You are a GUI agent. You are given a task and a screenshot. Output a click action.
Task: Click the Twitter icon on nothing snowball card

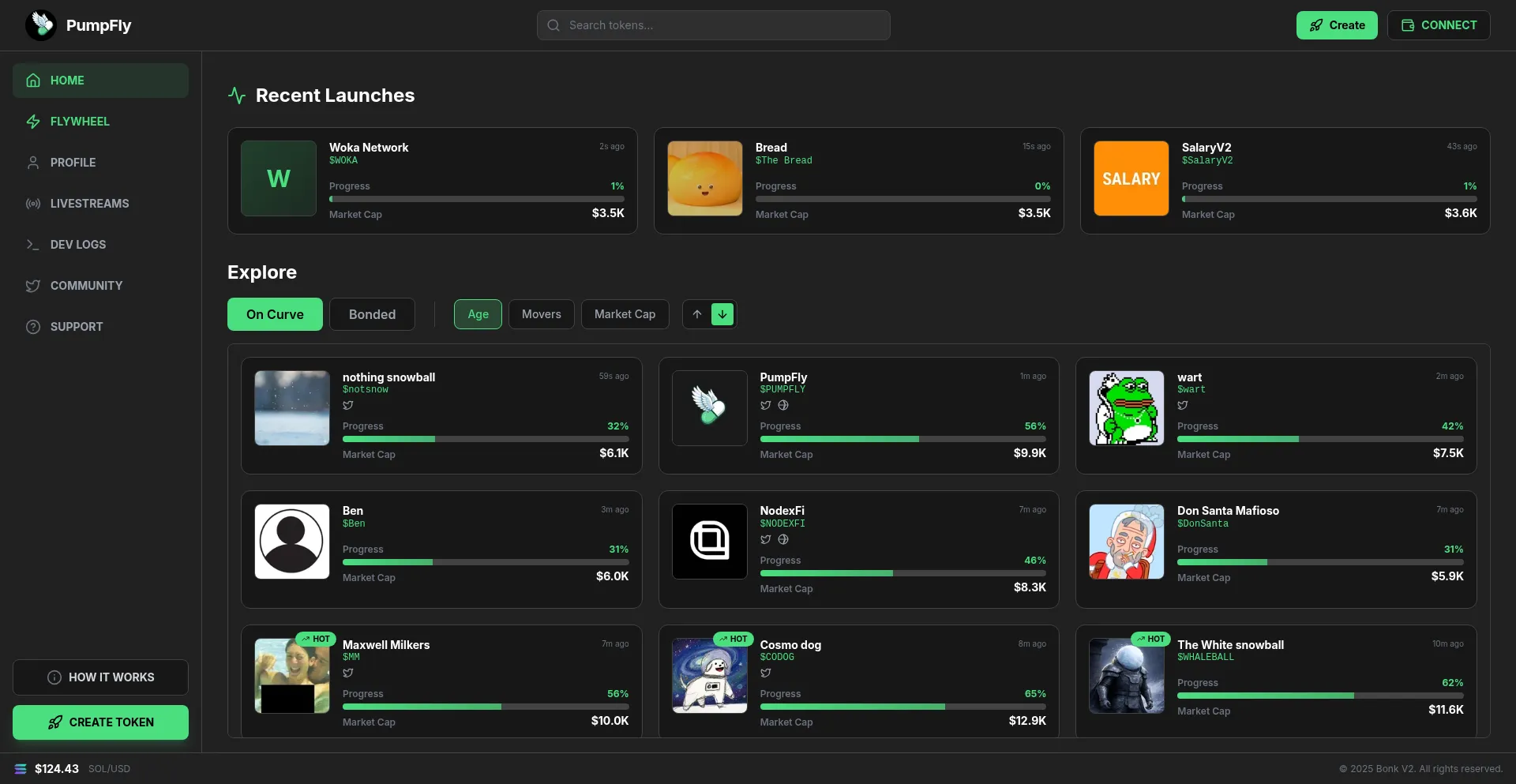point(348,406)
